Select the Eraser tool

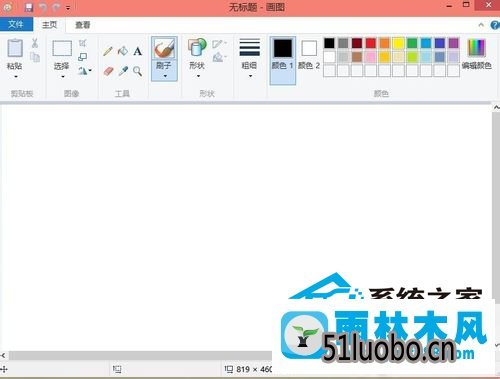(x=108, y=71)
